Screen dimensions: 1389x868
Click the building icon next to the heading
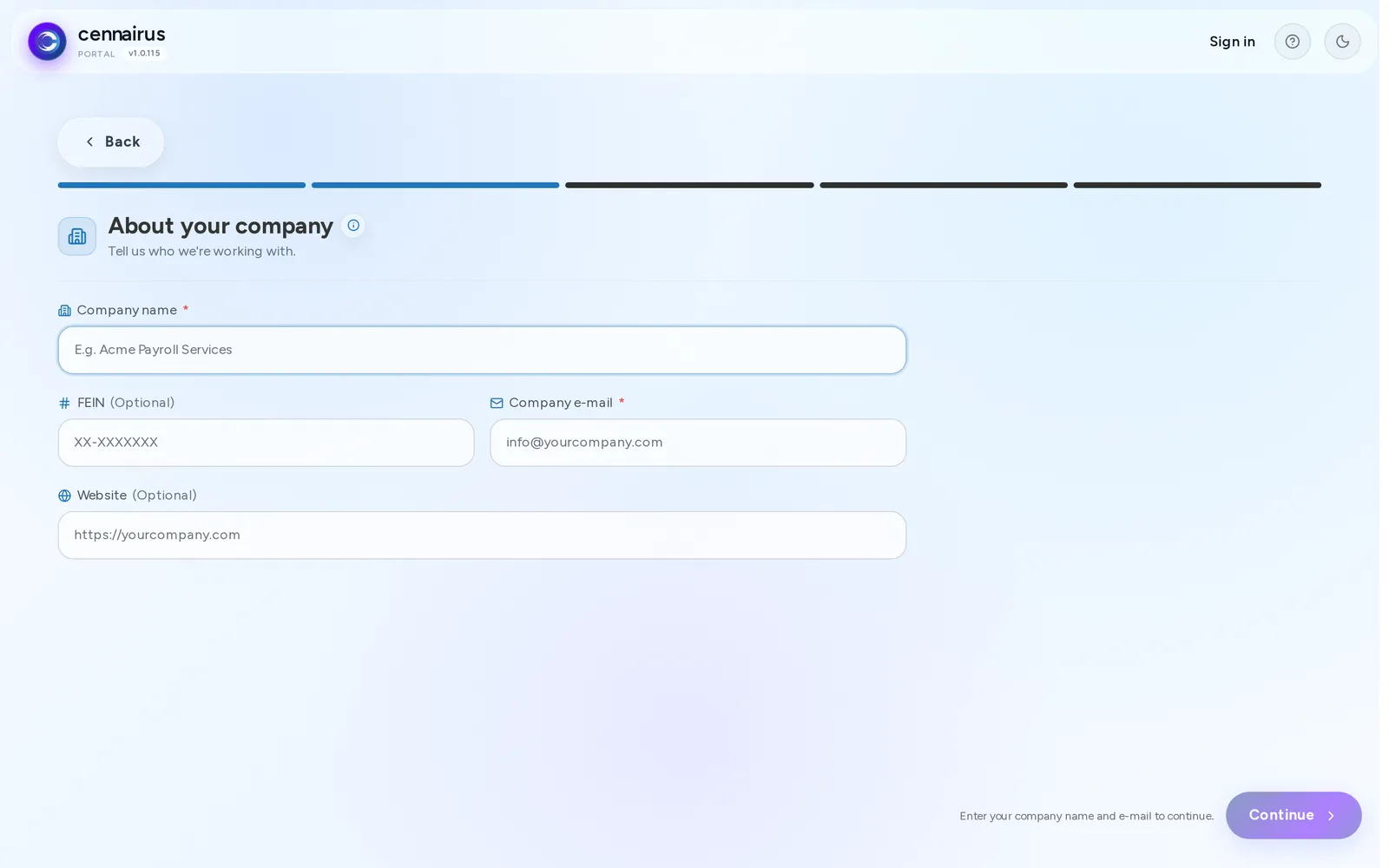pos(77,236)
